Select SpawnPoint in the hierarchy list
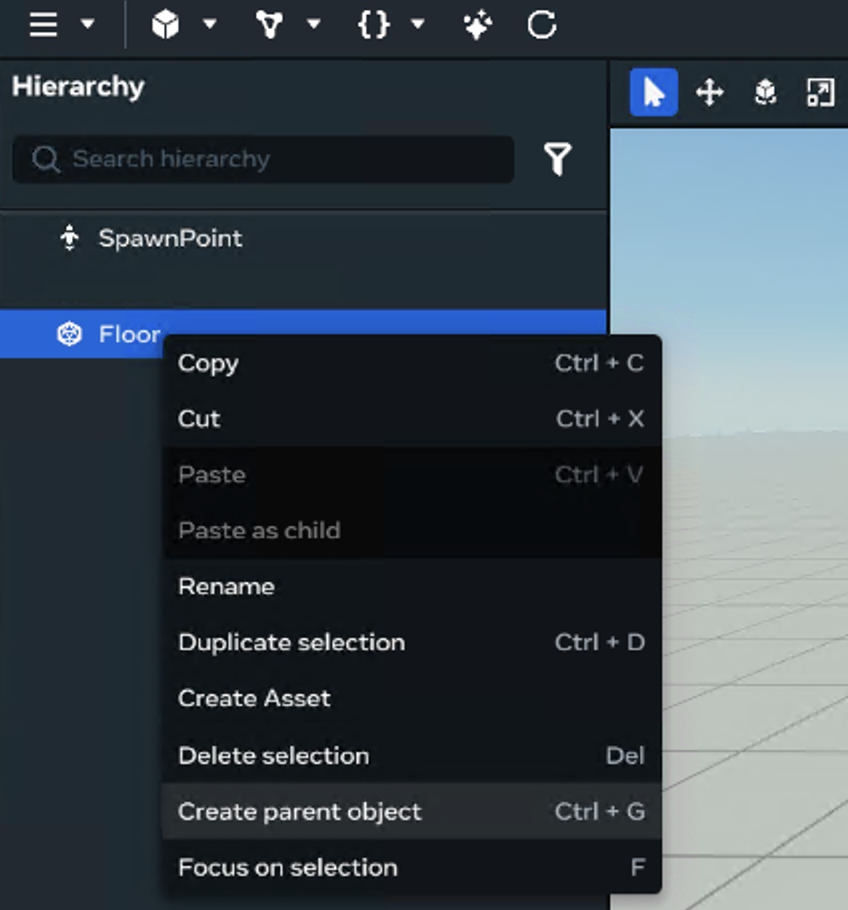 [x=170, y=238]
